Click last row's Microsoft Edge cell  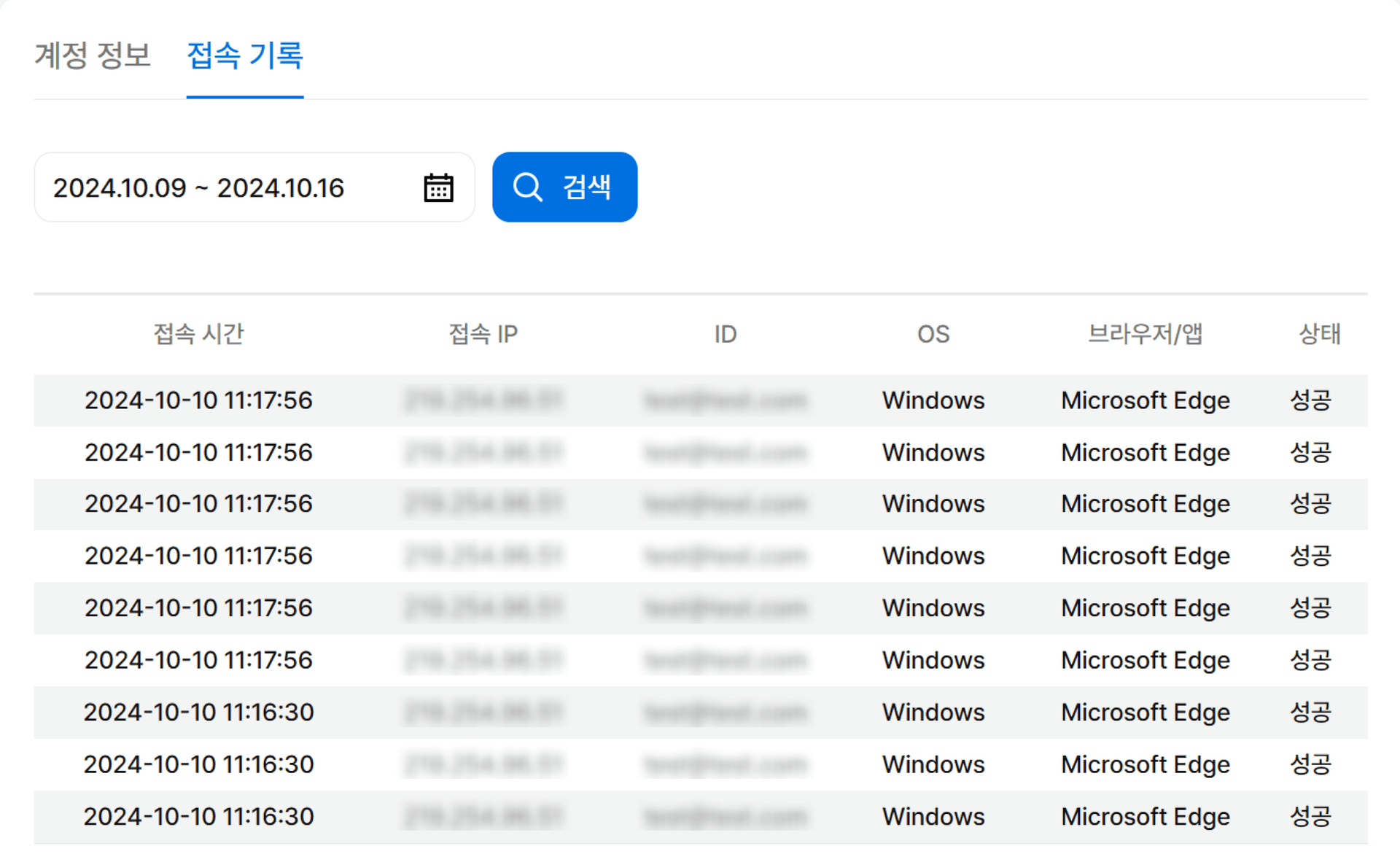pos(1145,817)
